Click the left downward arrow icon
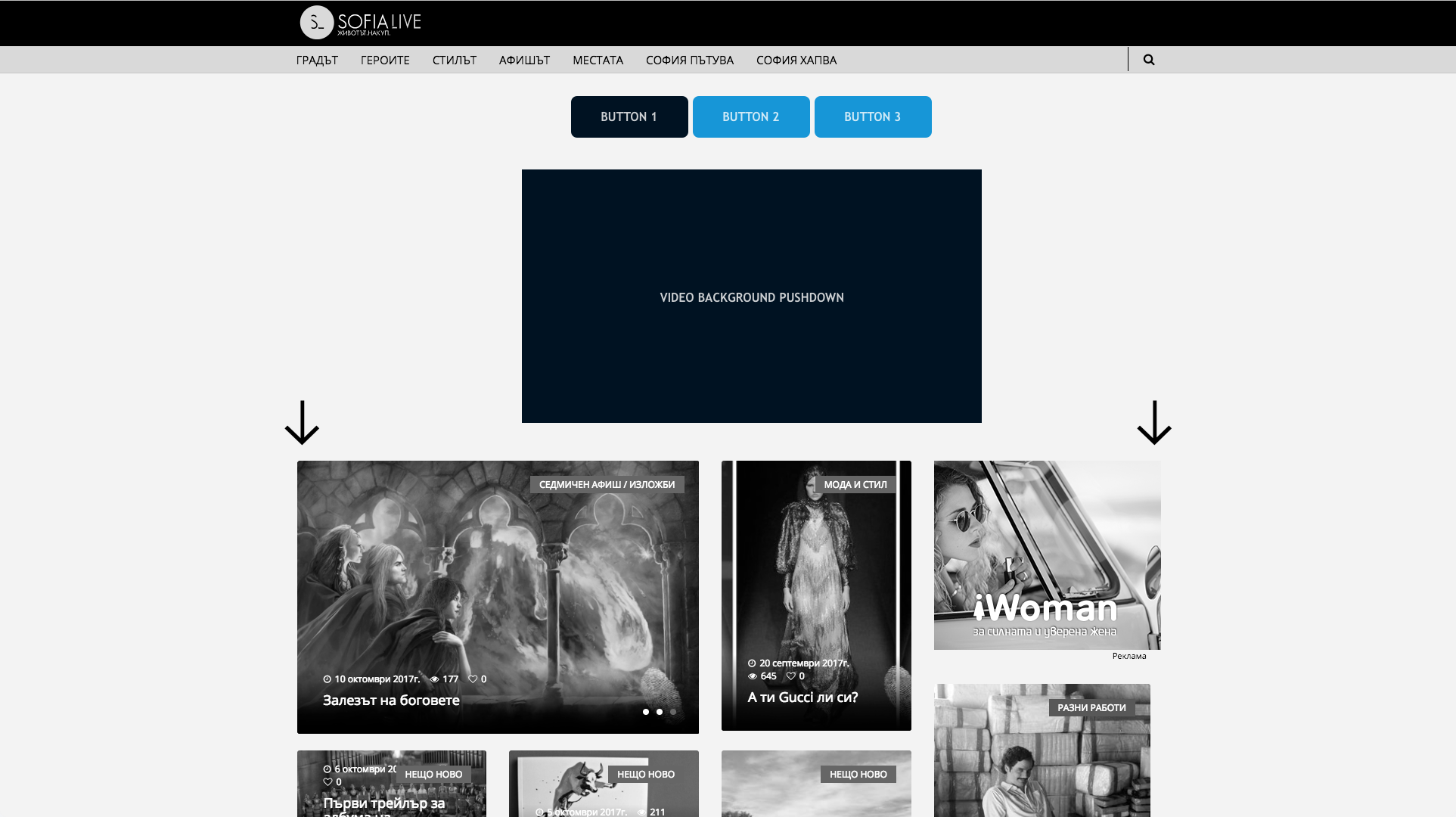 coord(302,423)
